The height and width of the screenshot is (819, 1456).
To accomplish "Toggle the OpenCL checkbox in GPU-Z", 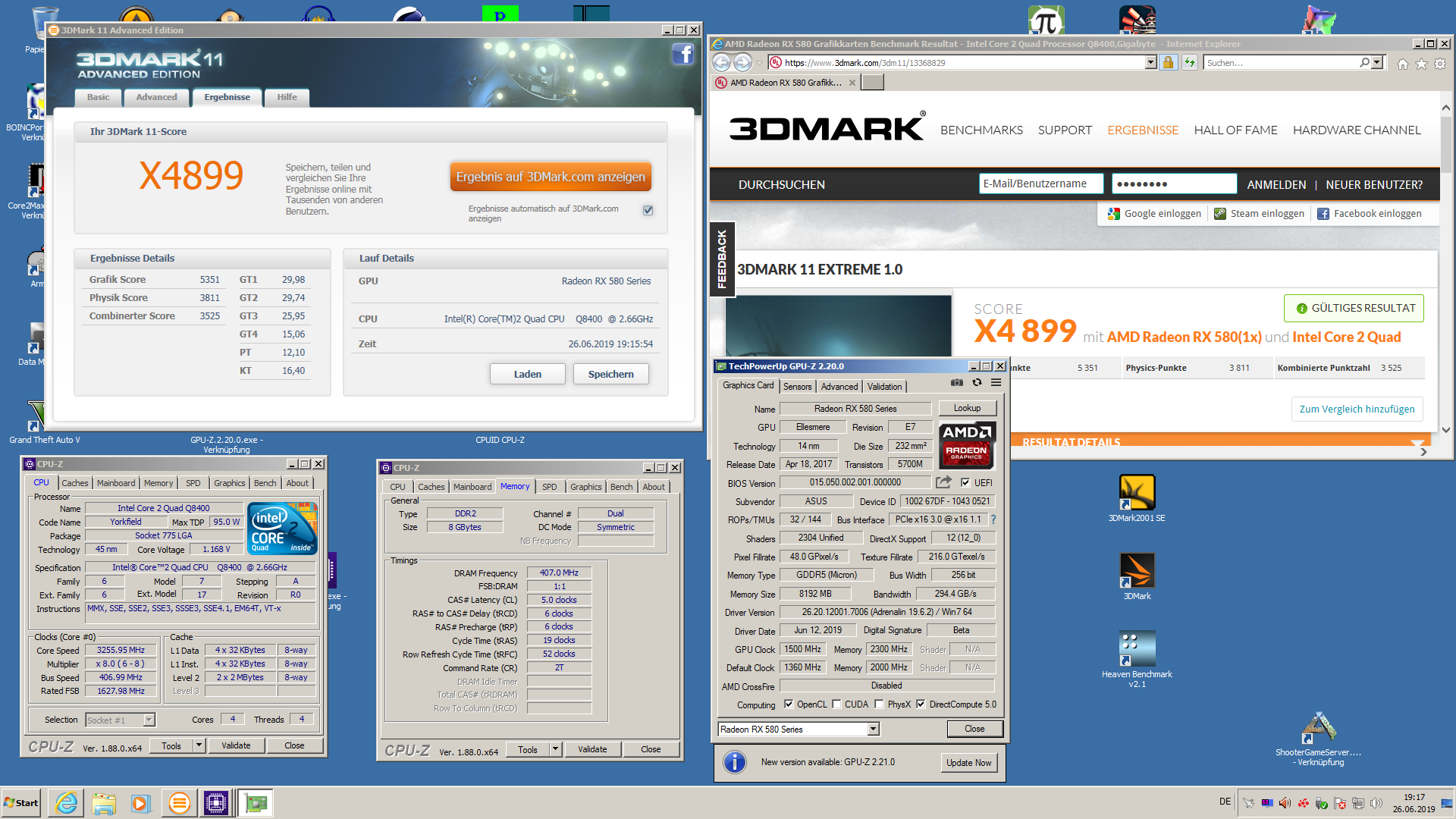I will point(789,704).
